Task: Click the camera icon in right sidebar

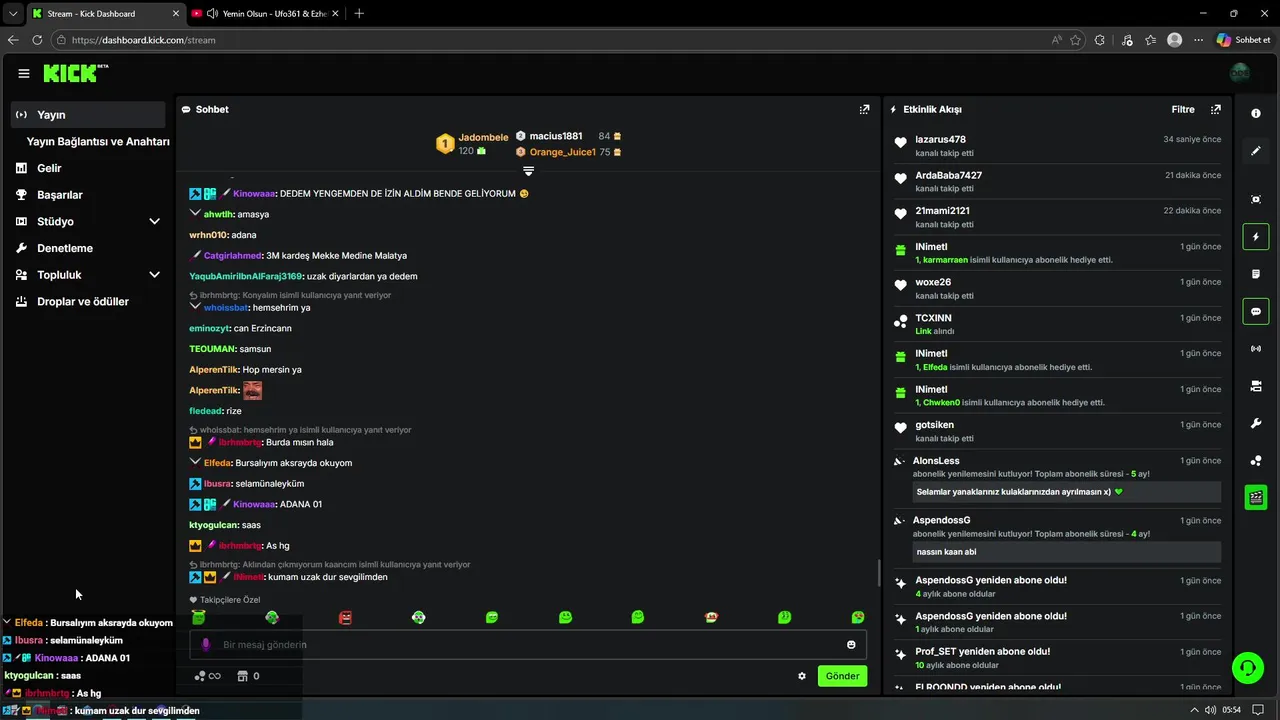Action: pos(1256,386)
